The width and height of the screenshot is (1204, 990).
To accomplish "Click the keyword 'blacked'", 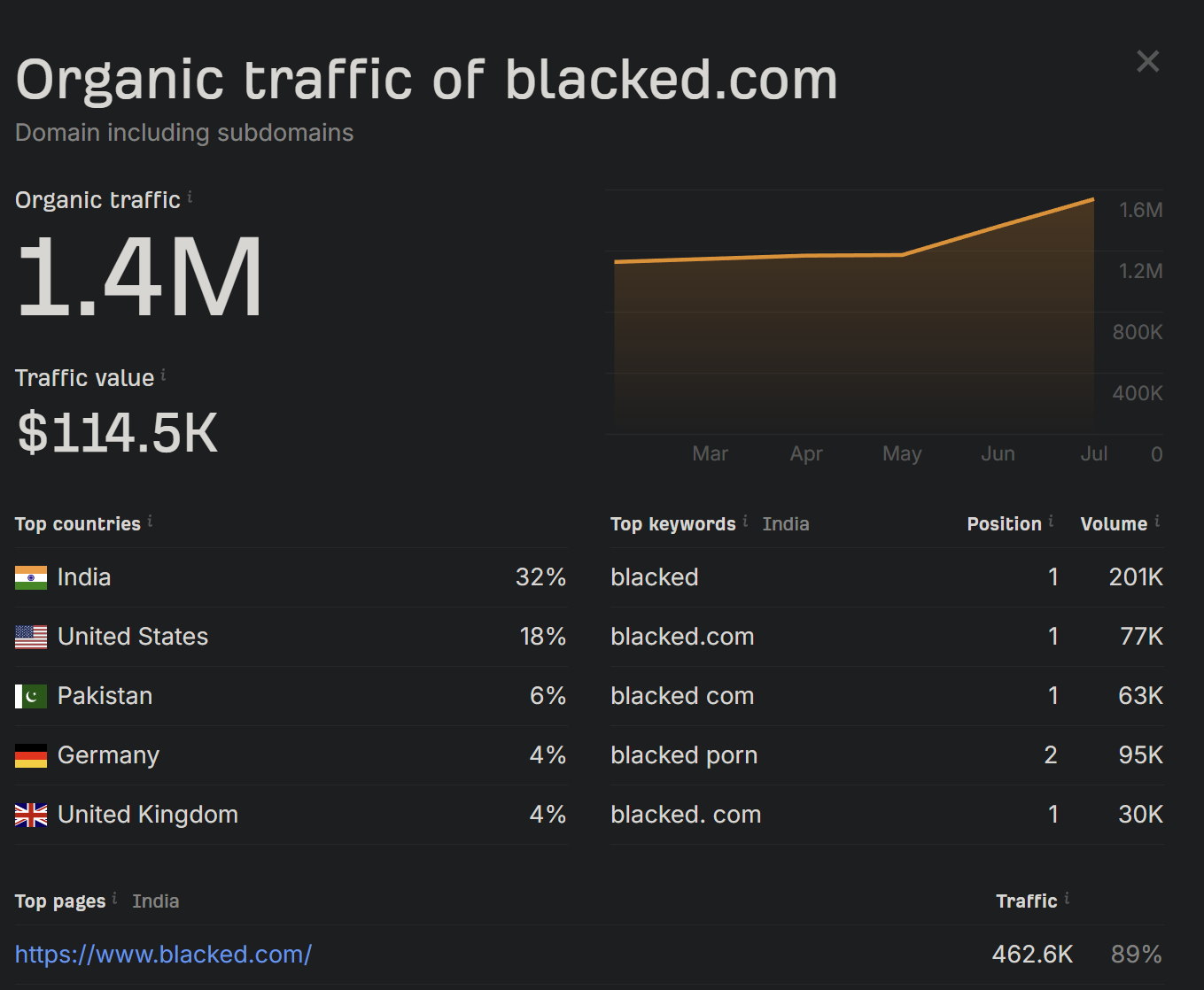I will pos(655,577).
